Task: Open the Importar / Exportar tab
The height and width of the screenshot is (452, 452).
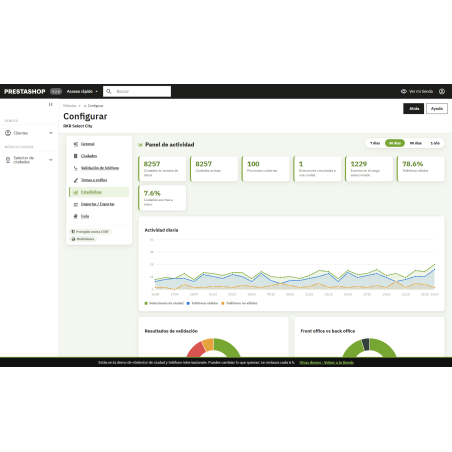Action: pos(99,204)
